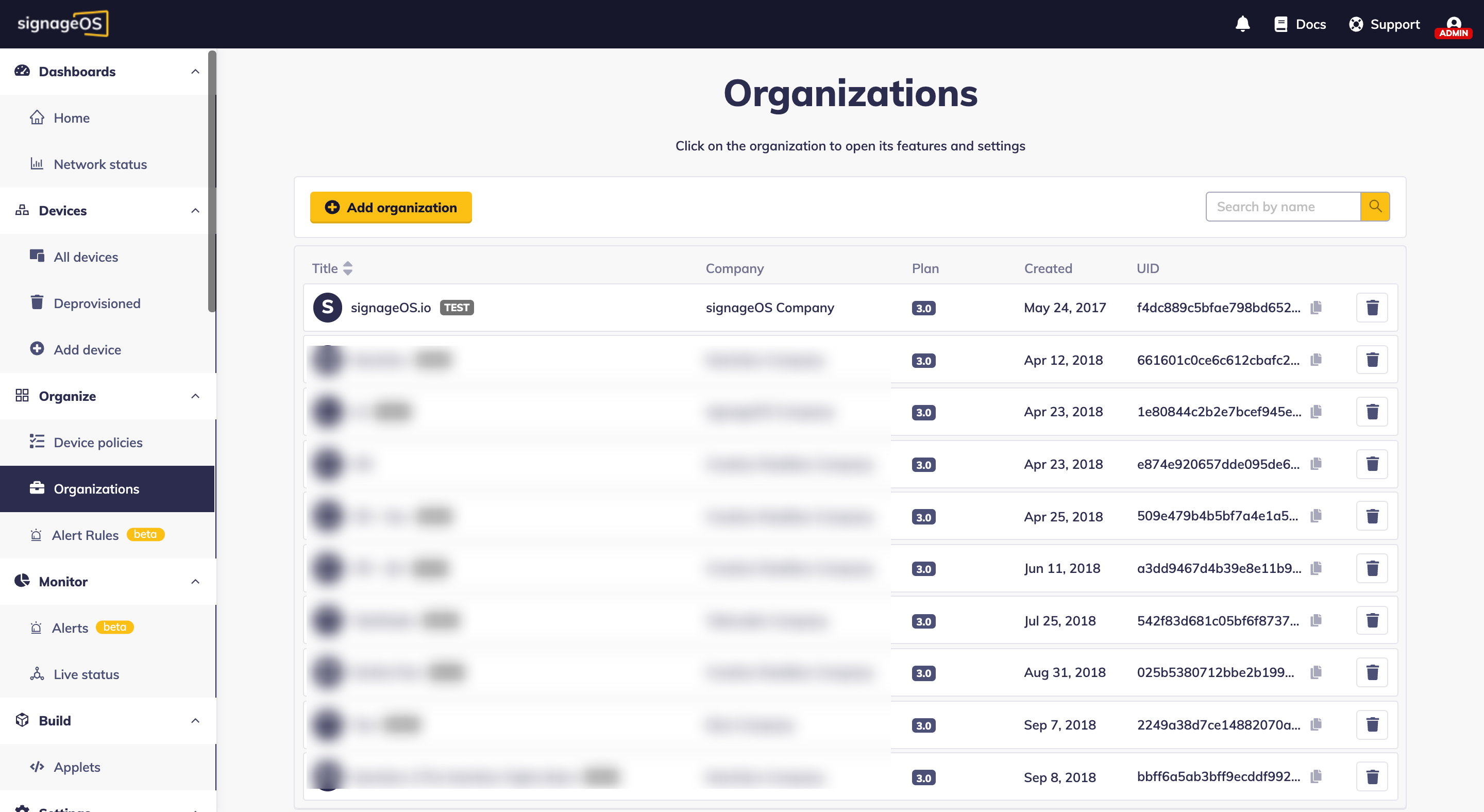This screenshot has height=812, width=1484.
Task: Go to Device policies page
Action: point(98,443)
